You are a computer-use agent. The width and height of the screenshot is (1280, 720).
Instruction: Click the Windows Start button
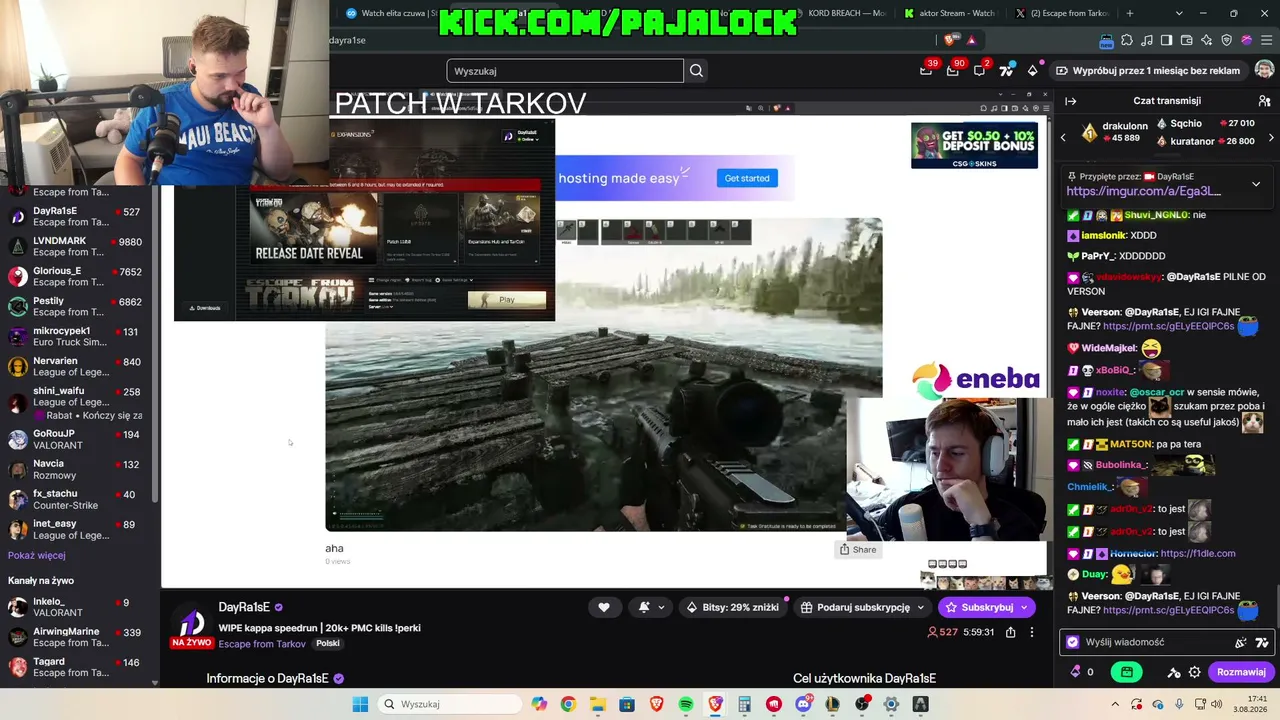click(360, 704)
